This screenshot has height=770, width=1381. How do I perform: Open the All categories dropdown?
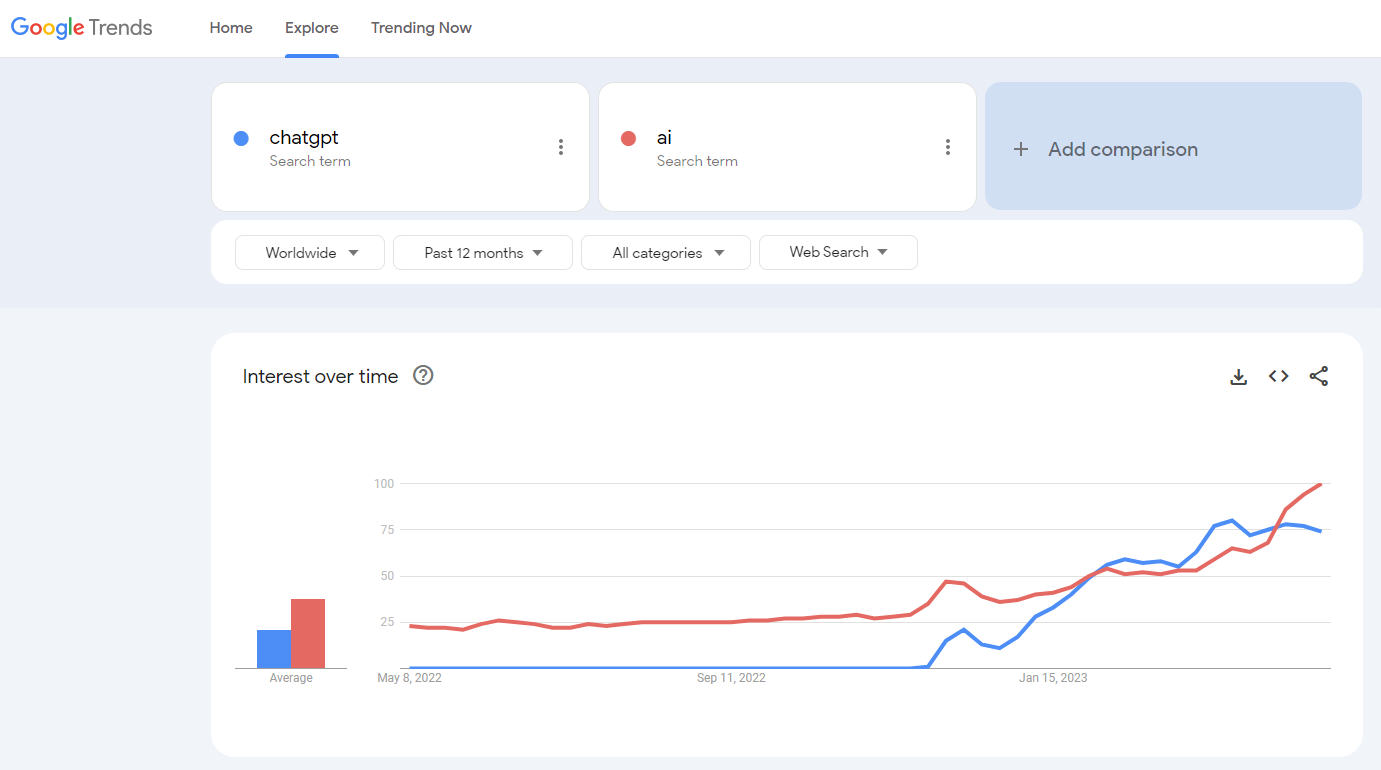click(666, 253)
